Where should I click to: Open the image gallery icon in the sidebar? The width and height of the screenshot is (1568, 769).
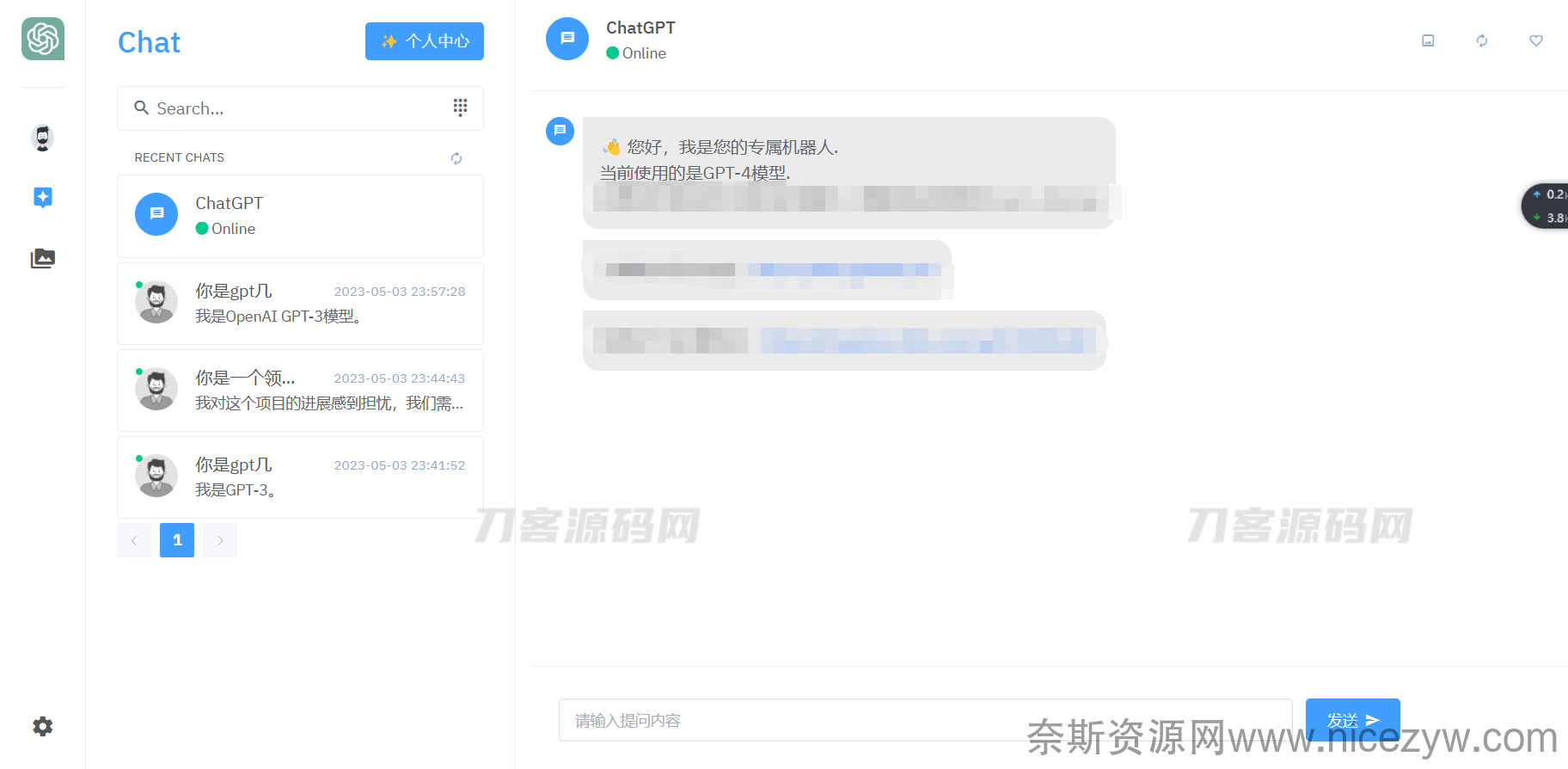(x=43, y=258)
